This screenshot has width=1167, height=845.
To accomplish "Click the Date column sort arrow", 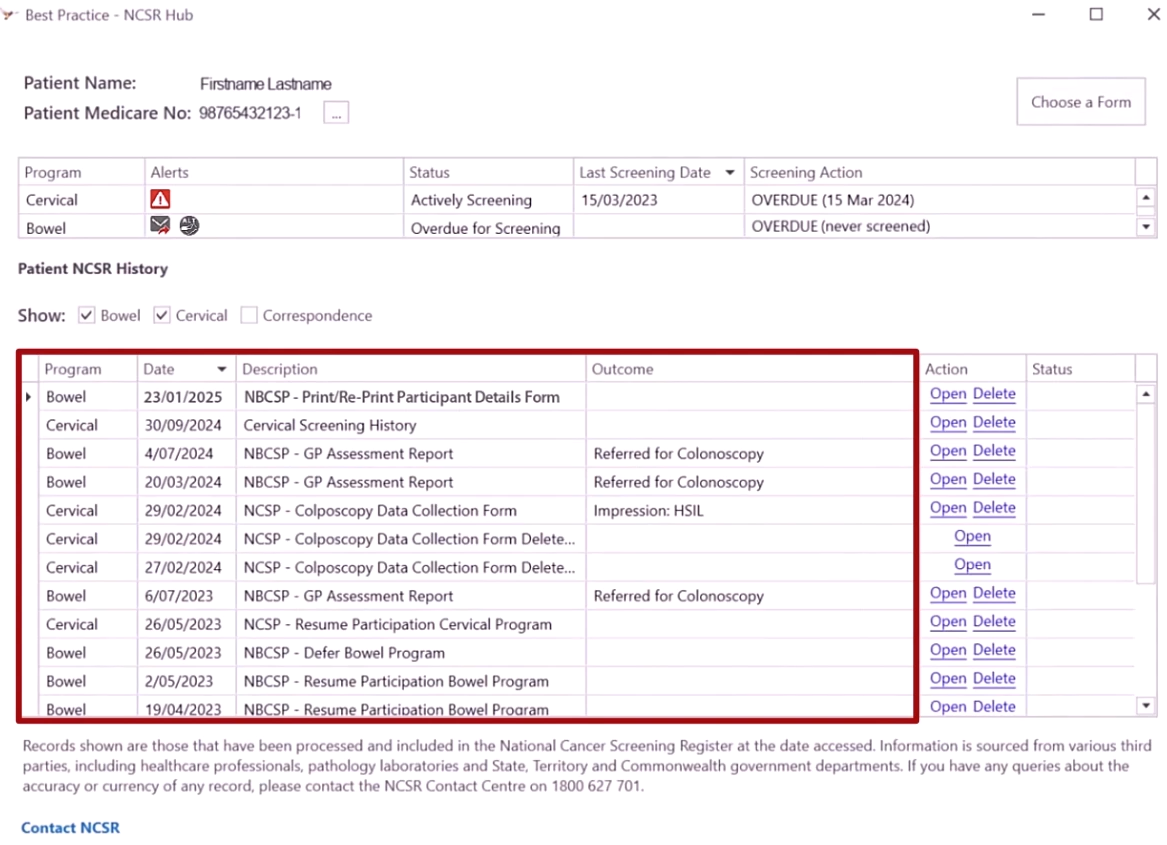I will pos(222,369).
